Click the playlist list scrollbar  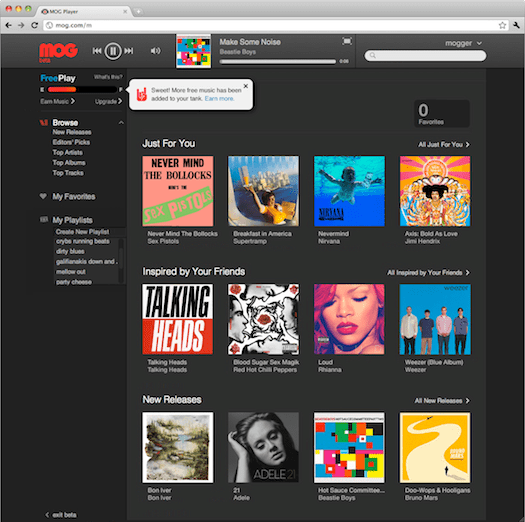[x=121, y=259]
